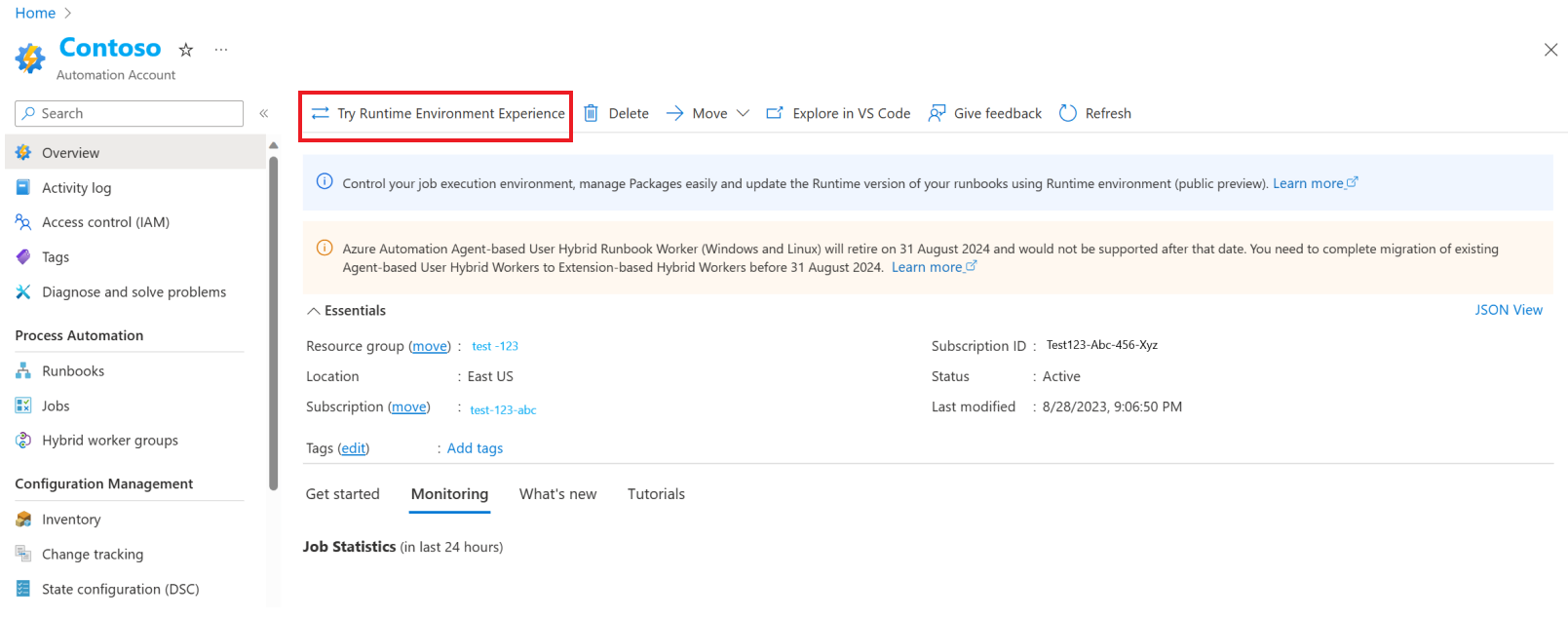Open the Overview sidebar item
Viewport: 1568px width, 617px height.
tap(135, 152)
